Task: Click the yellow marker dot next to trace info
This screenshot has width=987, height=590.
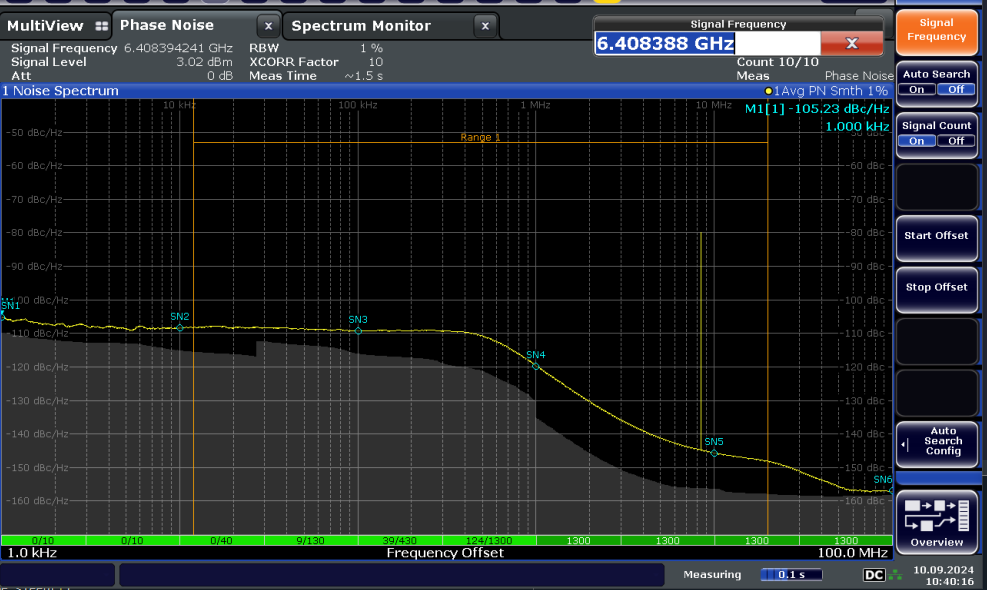Action: tap(768, 90)
